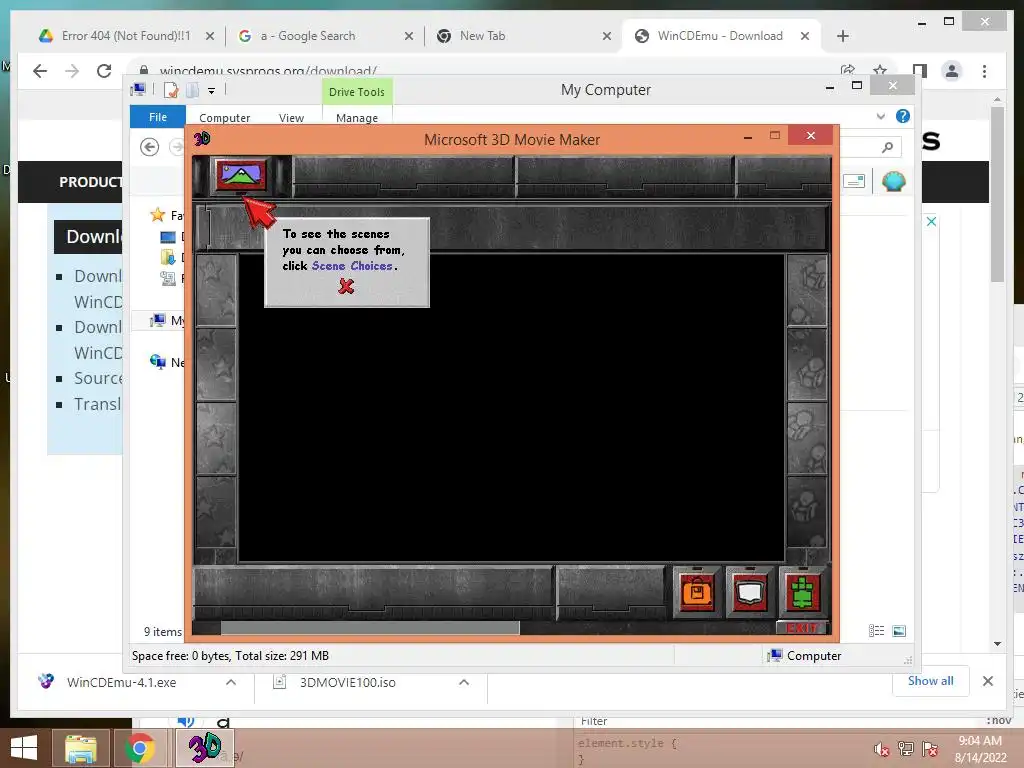1024x768 pixels.
Task: Click the 3DMOVIE100.iso download item
Action: [347, 682]
